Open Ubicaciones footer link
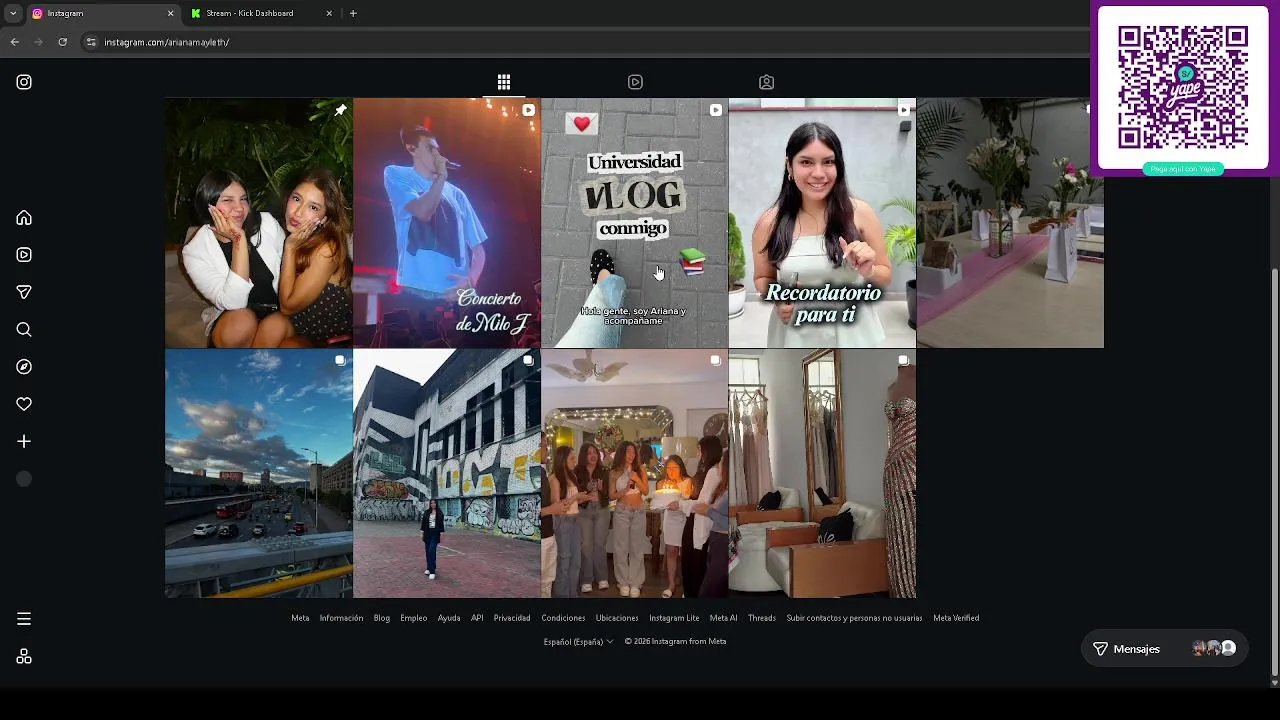This screenshot has width=1280, height=720. coord(617,618)
